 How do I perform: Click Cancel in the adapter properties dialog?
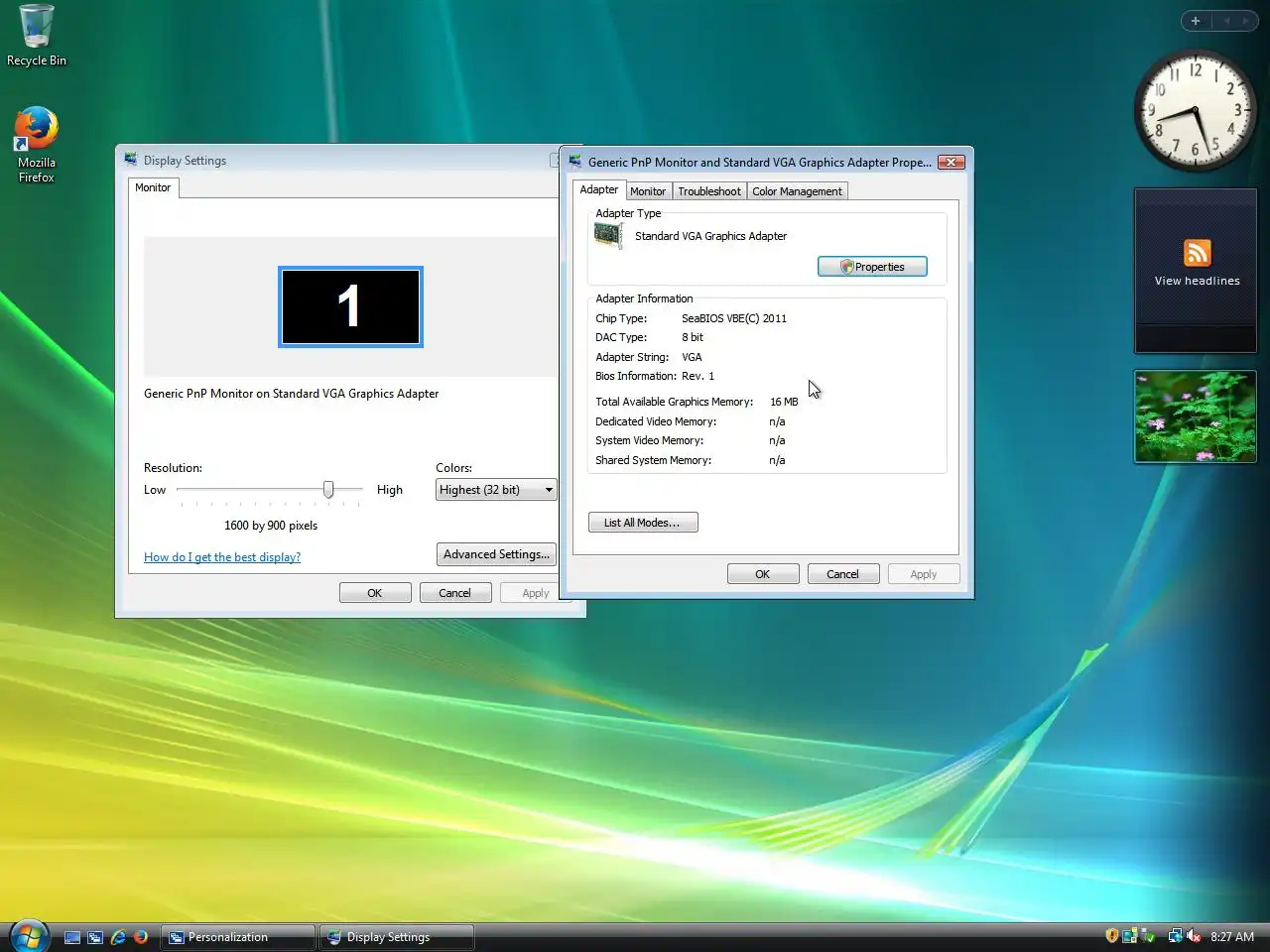tap(843, 574)
